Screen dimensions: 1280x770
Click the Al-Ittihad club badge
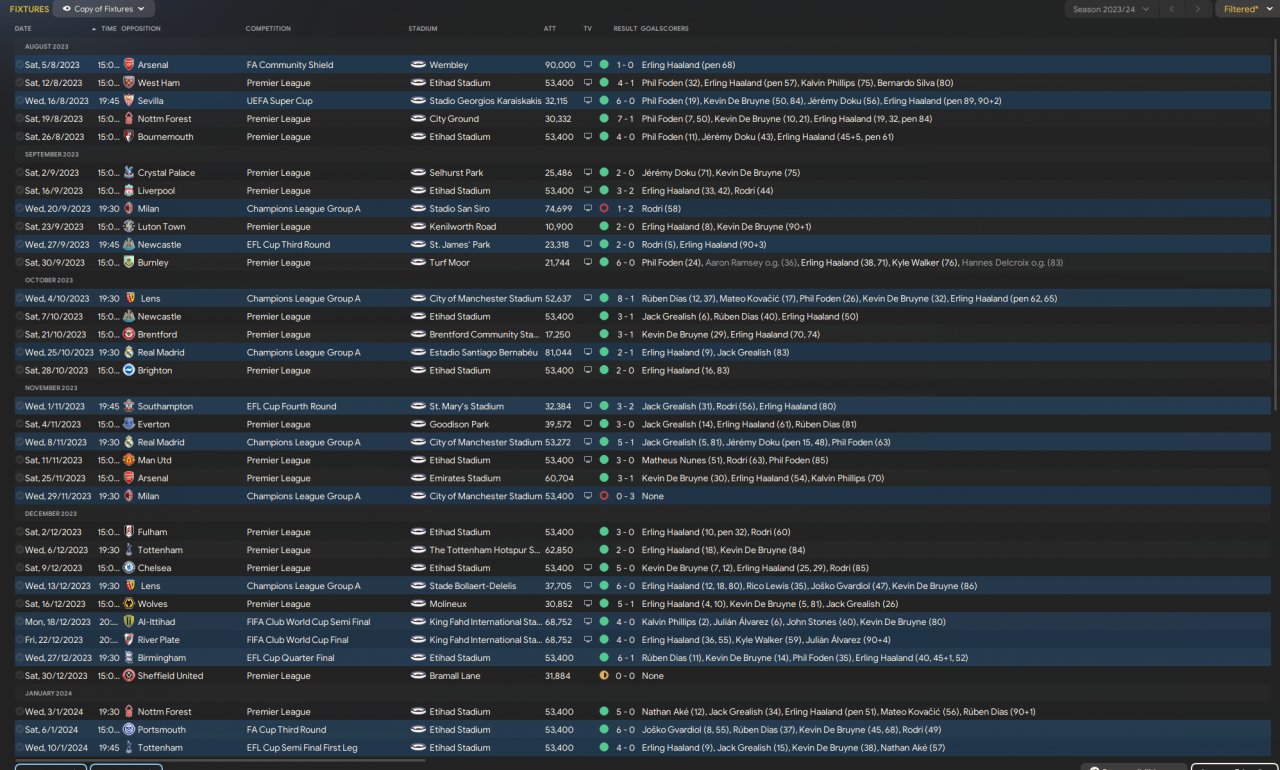click(x=129, y=622)
